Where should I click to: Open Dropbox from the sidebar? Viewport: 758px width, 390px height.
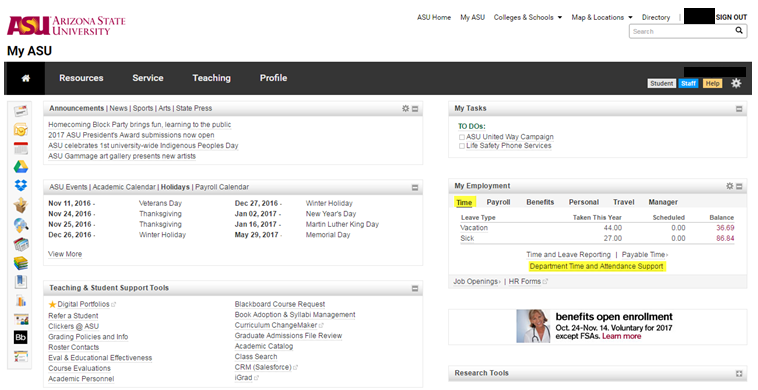[21, 185]
